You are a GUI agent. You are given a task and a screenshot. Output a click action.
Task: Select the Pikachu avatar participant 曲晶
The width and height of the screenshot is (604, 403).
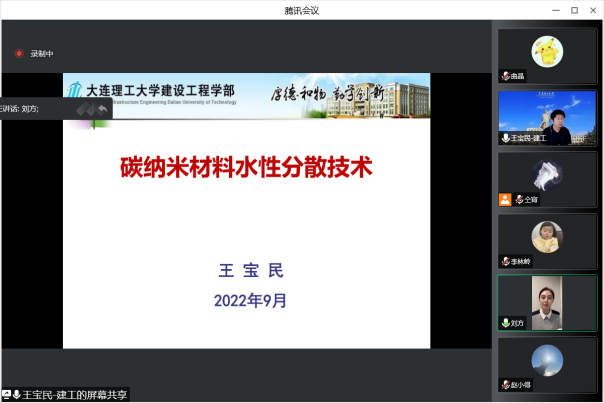547,49
